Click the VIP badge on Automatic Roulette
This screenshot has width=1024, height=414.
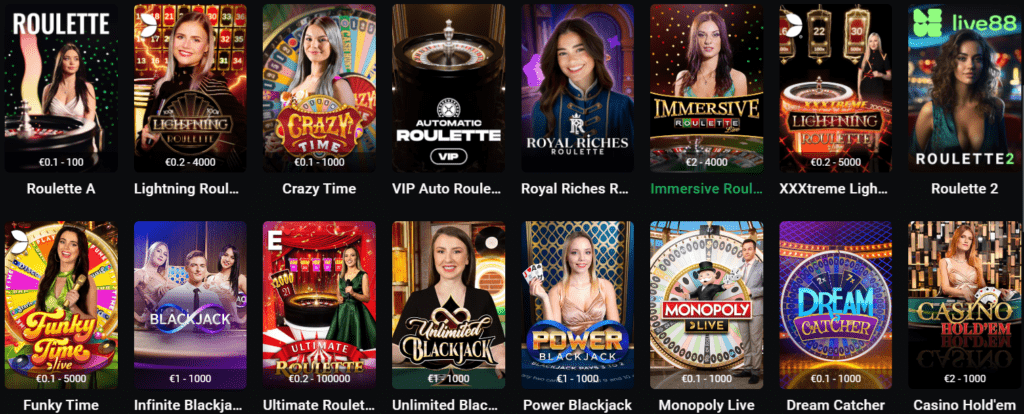pos(448,156)
